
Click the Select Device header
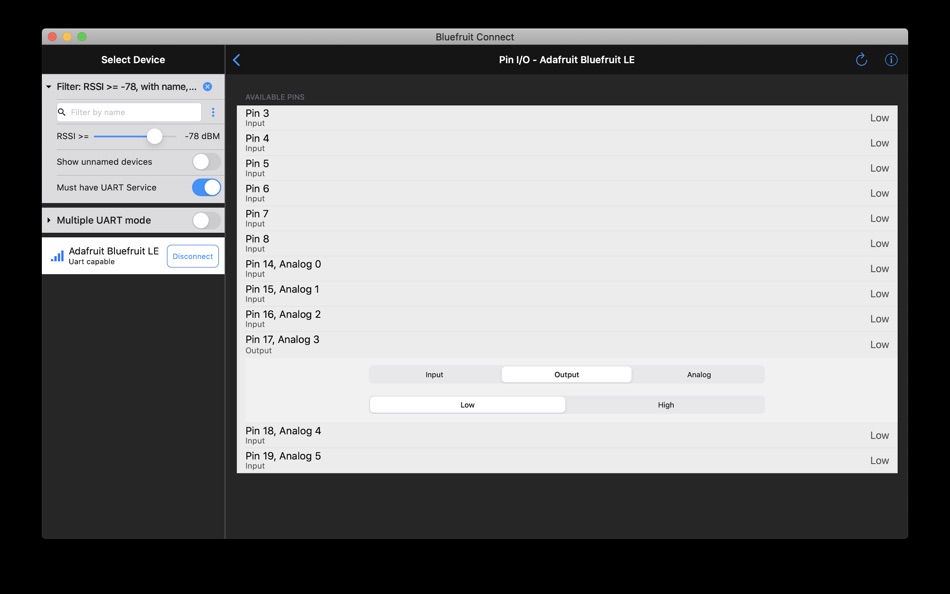tap(133, 59)
